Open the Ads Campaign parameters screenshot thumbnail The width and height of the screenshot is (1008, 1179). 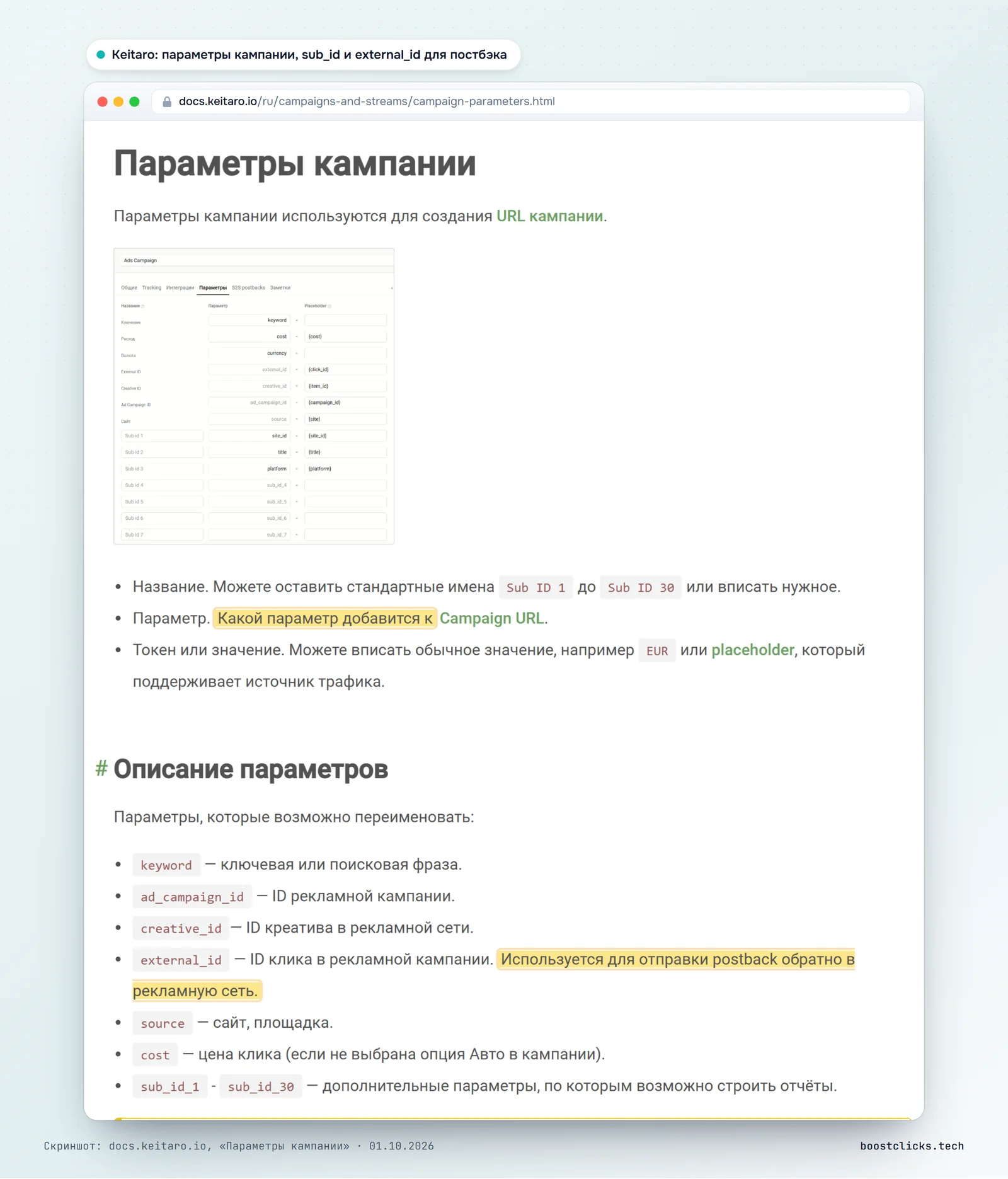[x=254, y=396]
